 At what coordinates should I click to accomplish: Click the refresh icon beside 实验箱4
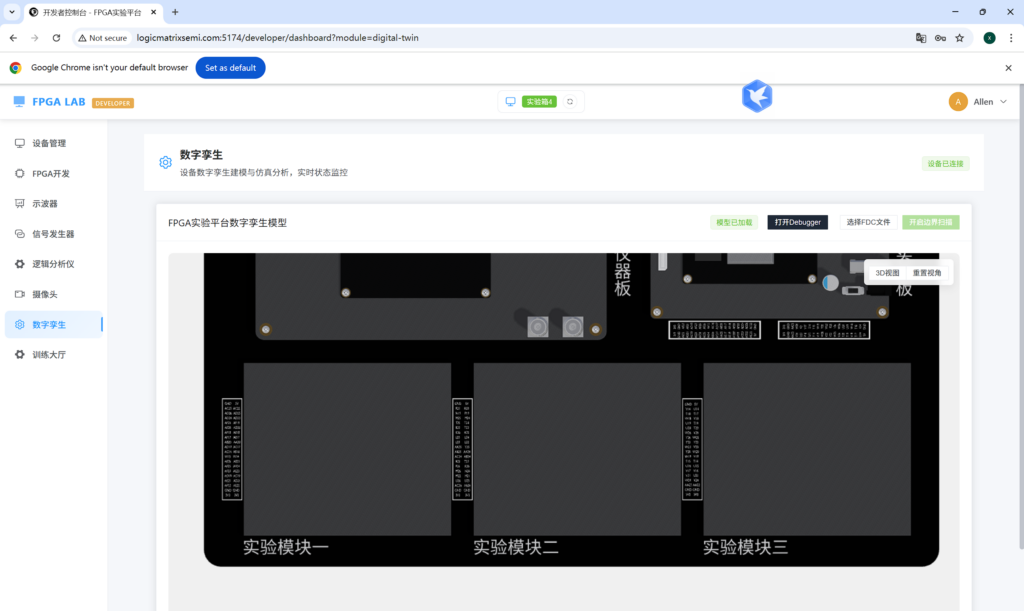(570, 102)
